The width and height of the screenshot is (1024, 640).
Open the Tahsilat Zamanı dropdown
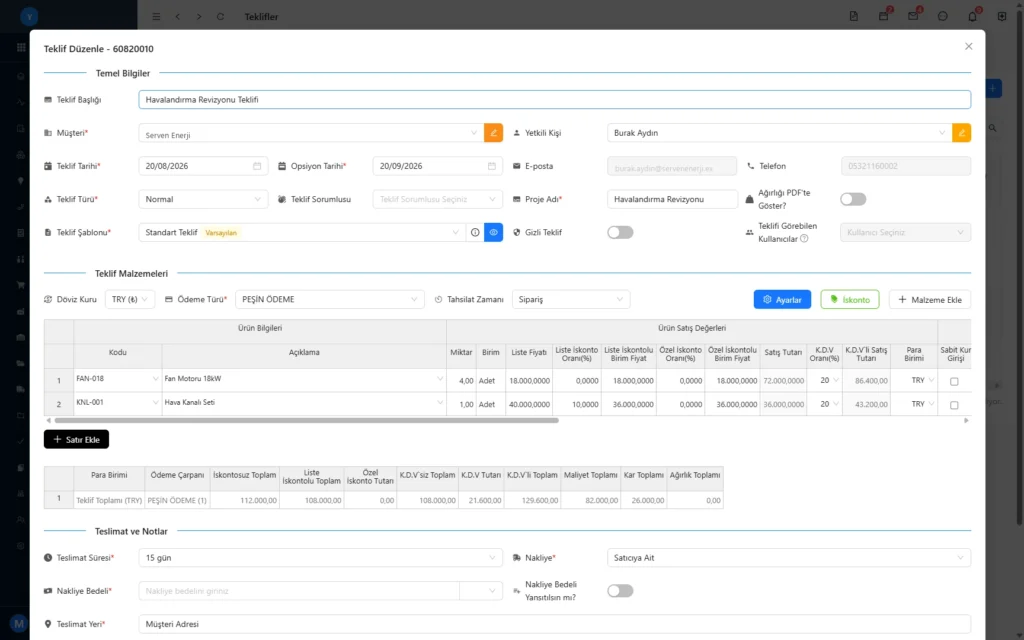click(571, 300)
